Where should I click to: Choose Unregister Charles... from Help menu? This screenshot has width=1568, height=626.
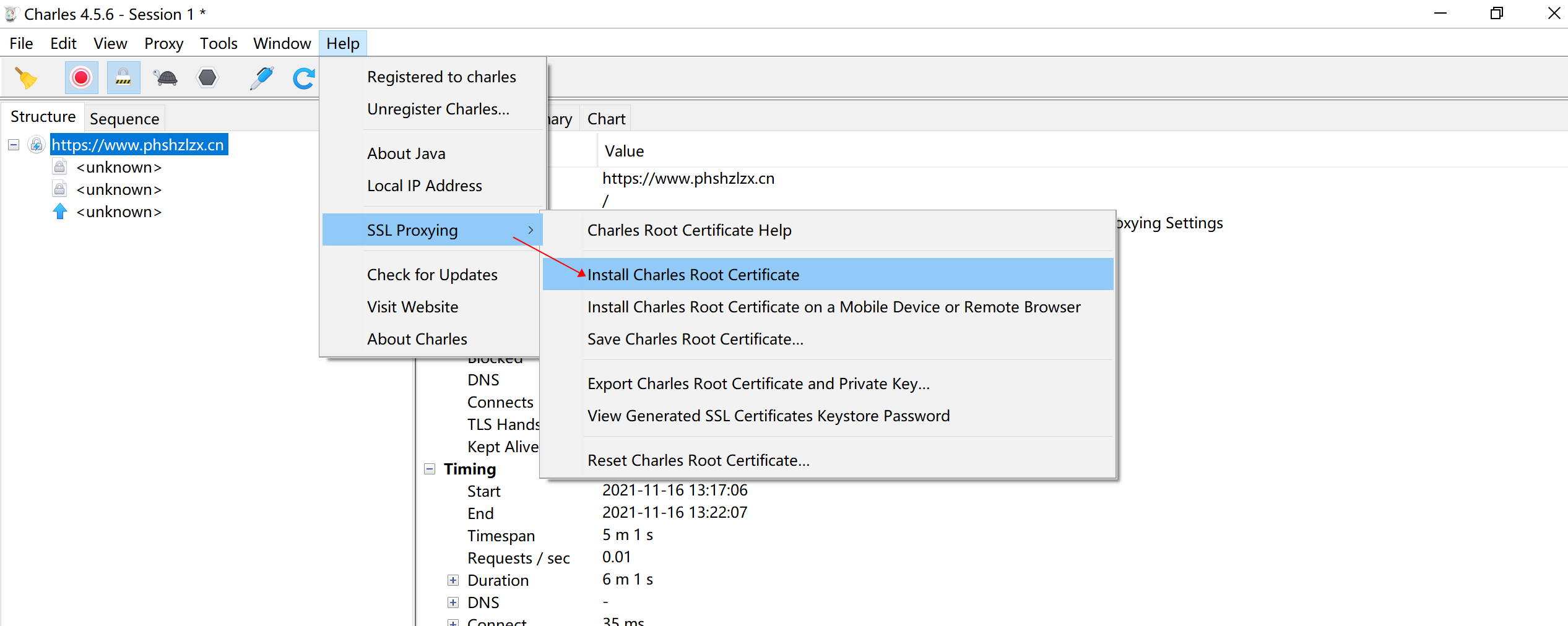coord(433,109)
